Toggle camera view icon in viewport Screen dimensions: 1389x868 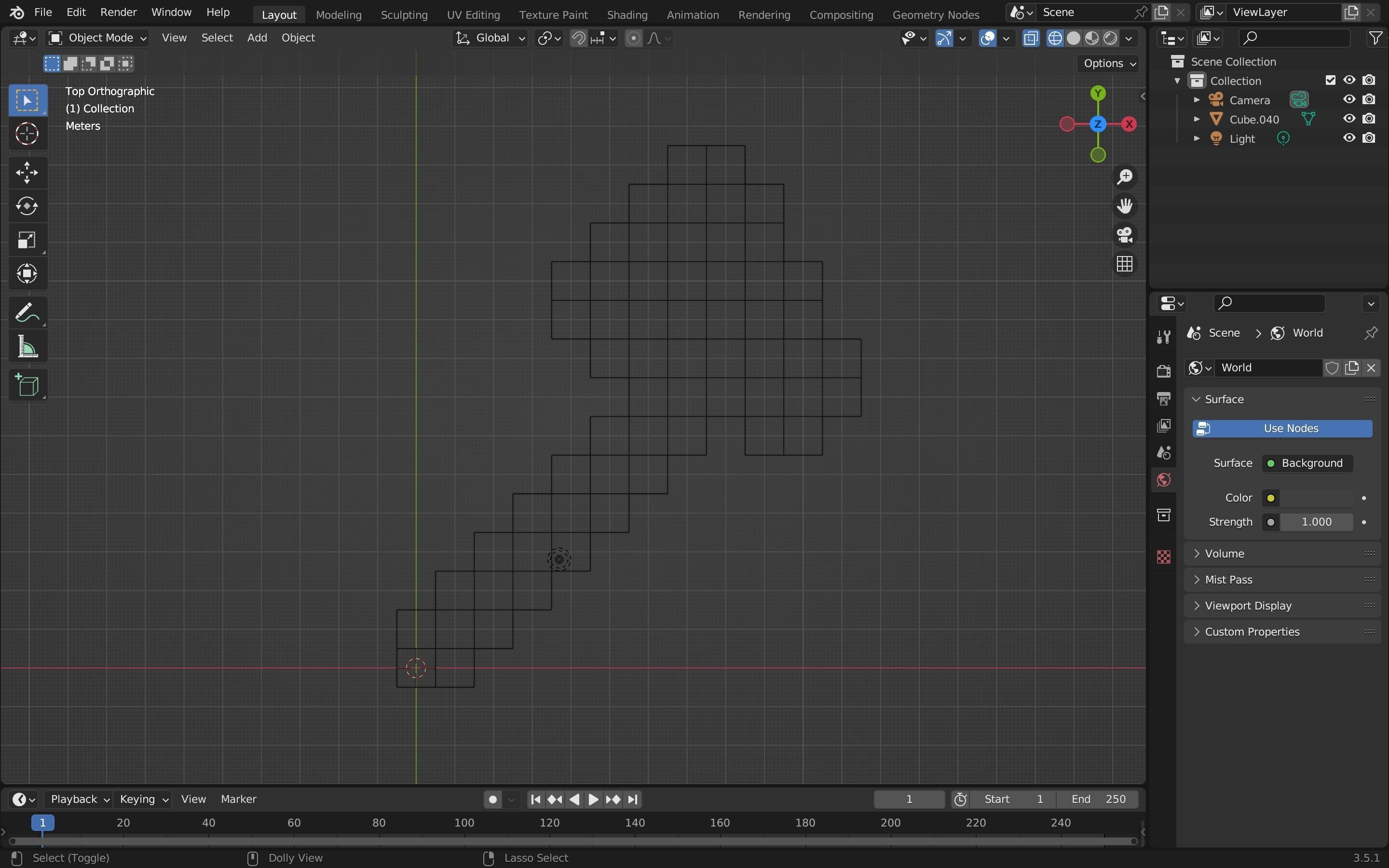[1124, 235]
